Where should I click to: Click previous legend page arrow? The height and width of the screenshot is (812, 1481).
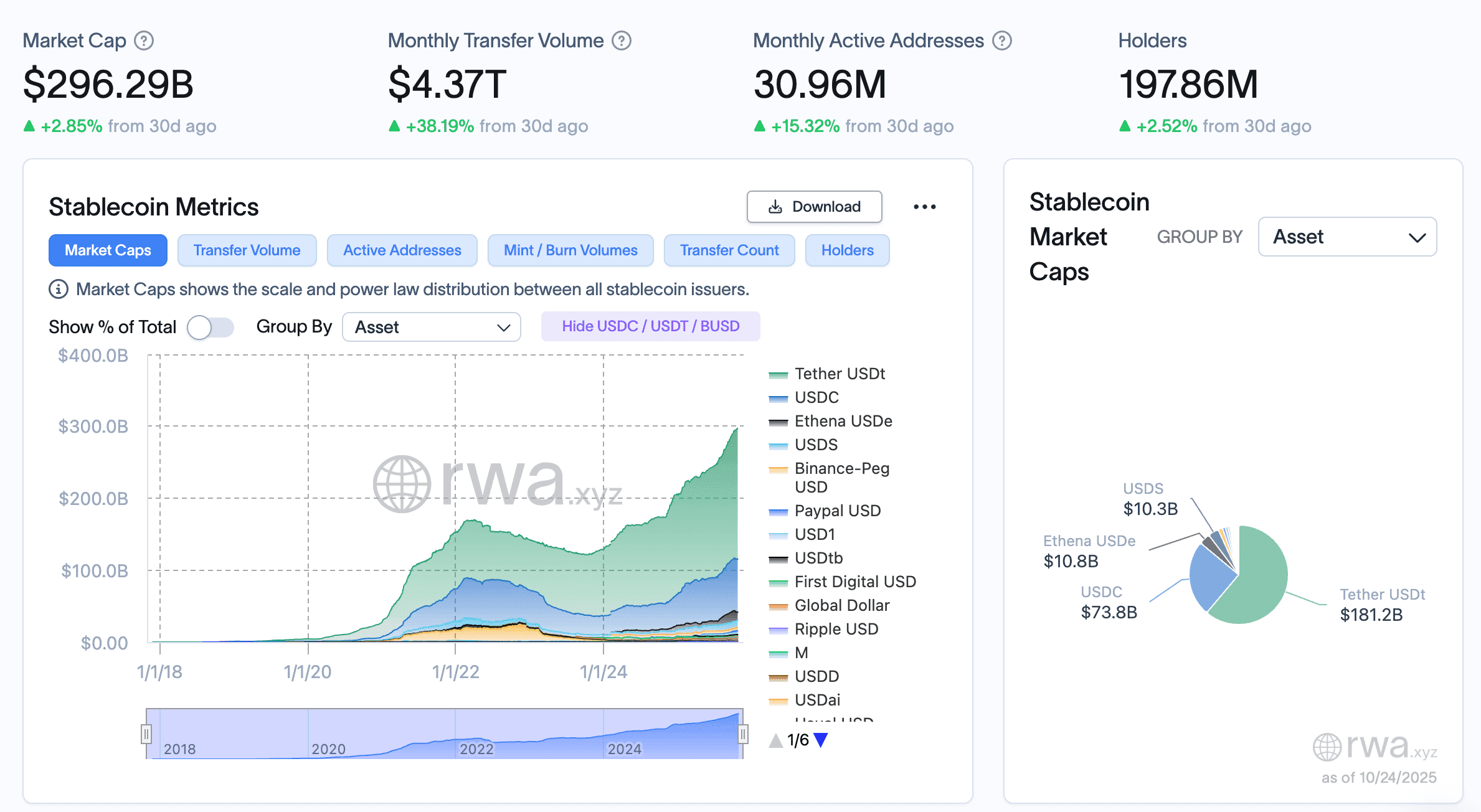coord(776,740)
